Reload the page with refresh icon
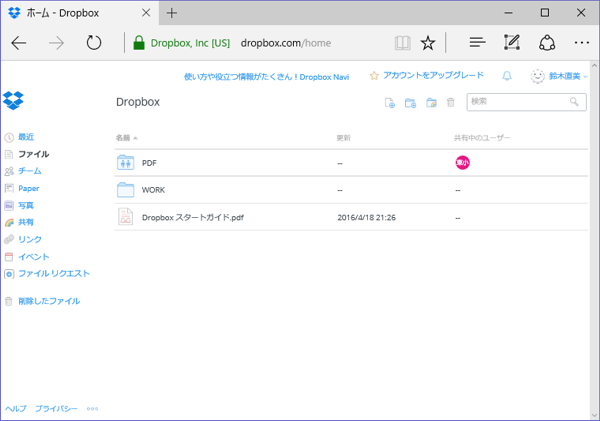The width and height of the screenshot is (600, 421). pyautogui.click(x=94, y=42)
